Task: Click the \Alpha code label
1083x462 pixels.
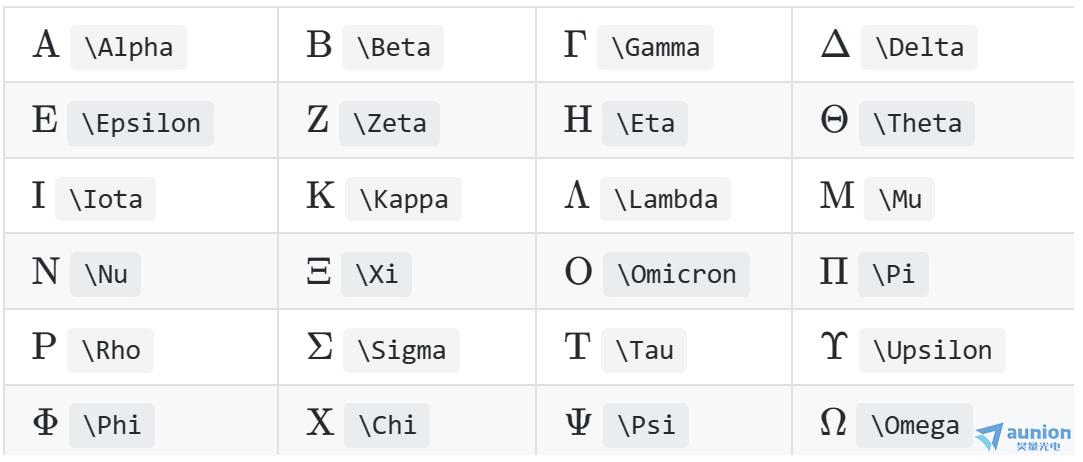Action: [128, 47]
